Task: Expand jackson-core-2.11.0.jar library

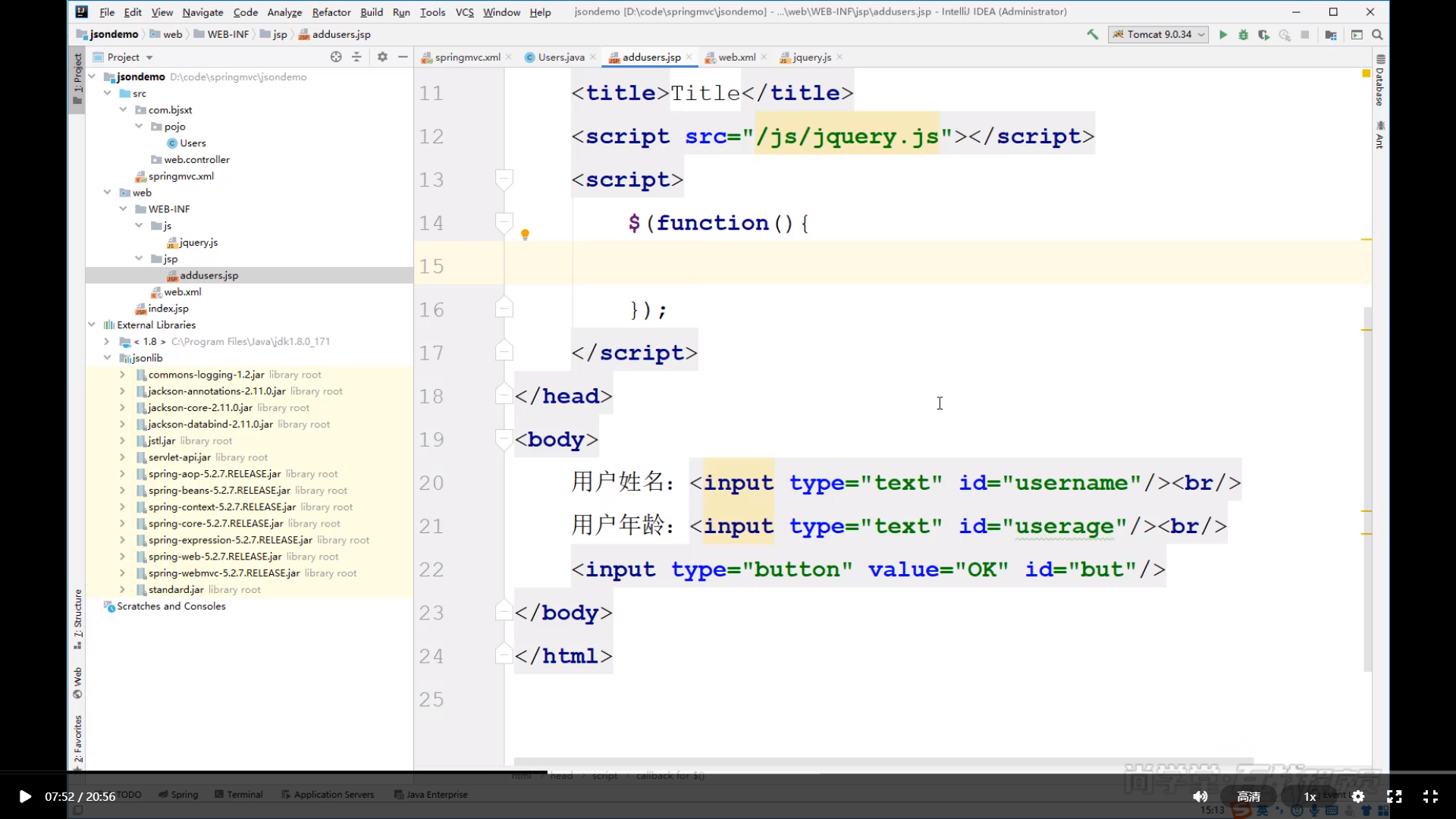Action: [122, 408]
